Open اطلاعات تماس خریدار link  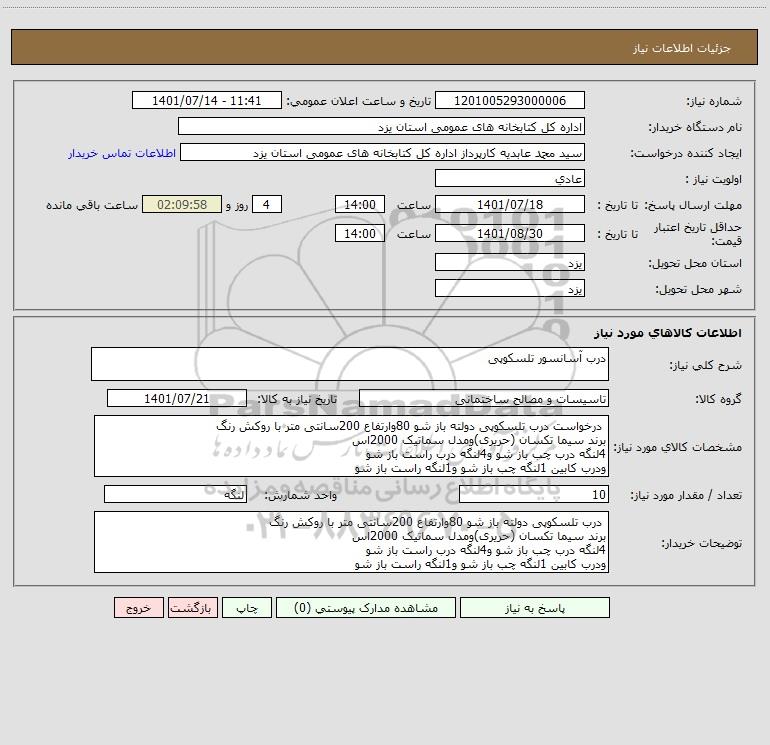[x=122, y=153]
